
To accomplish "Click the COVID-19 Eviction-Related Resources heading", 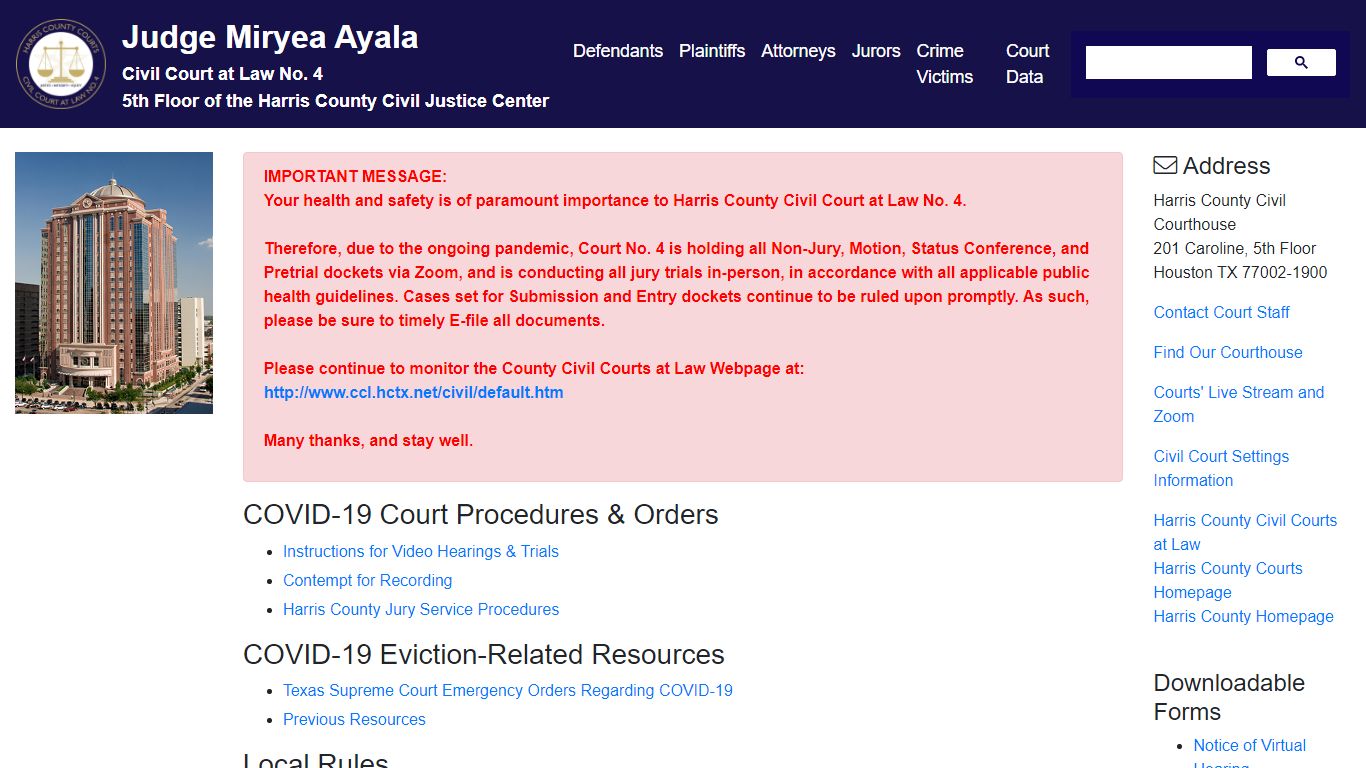I will coord(484,654).
